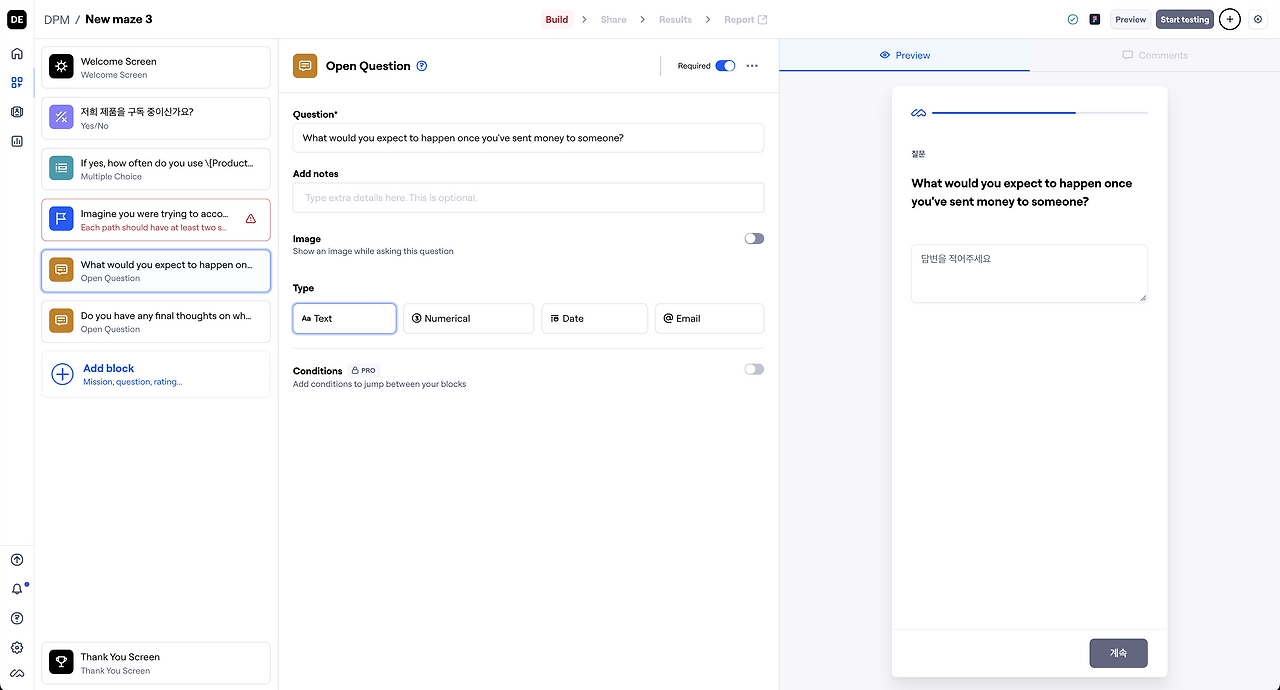Click the preview progress bar
This screenshot has height=690, width=1280.
pyautogui.click(x=1040, y=113)
